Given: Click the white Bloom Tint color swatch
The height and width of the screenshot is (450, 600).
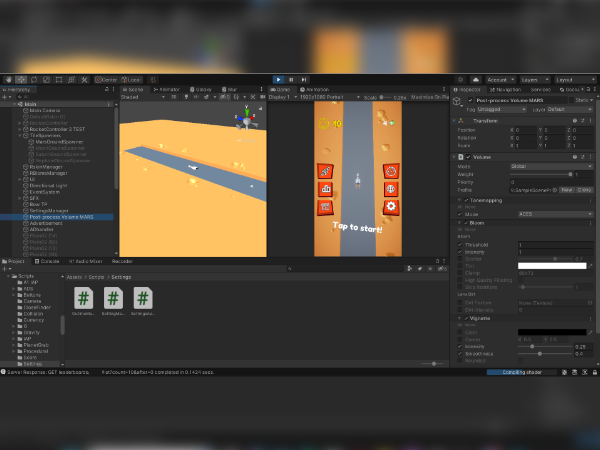Looking at the screenshot, I should [552, 266].
